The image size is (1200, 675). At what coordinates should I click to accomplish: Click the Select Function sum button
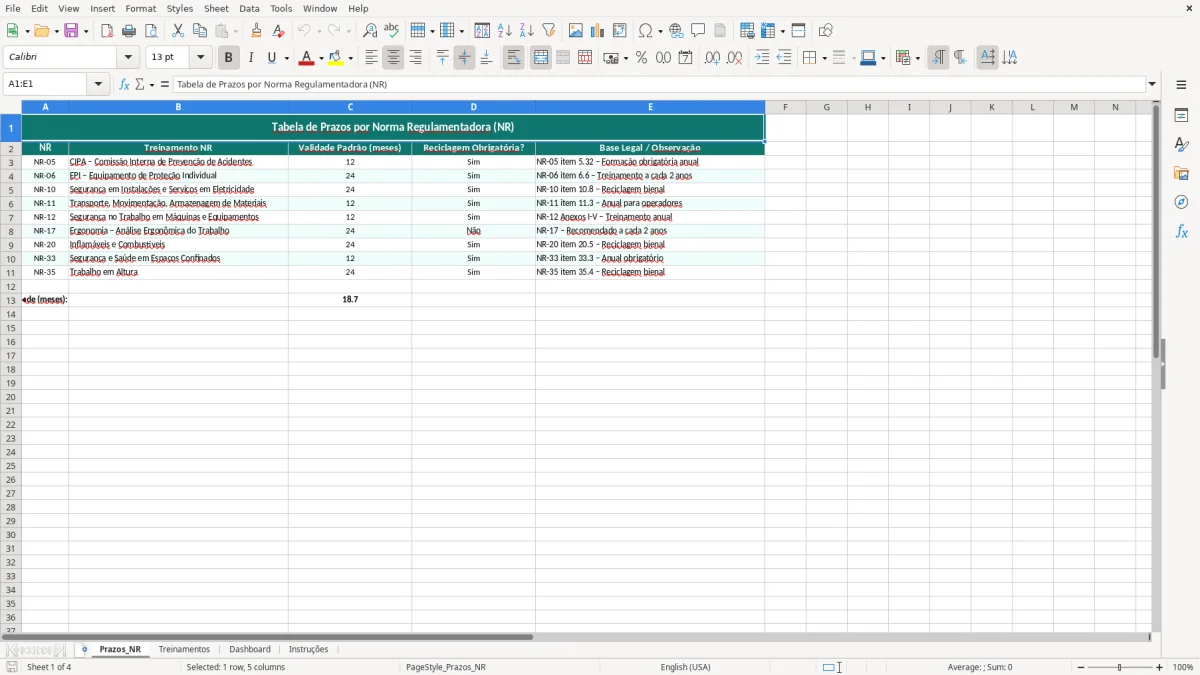pos(140,84)
